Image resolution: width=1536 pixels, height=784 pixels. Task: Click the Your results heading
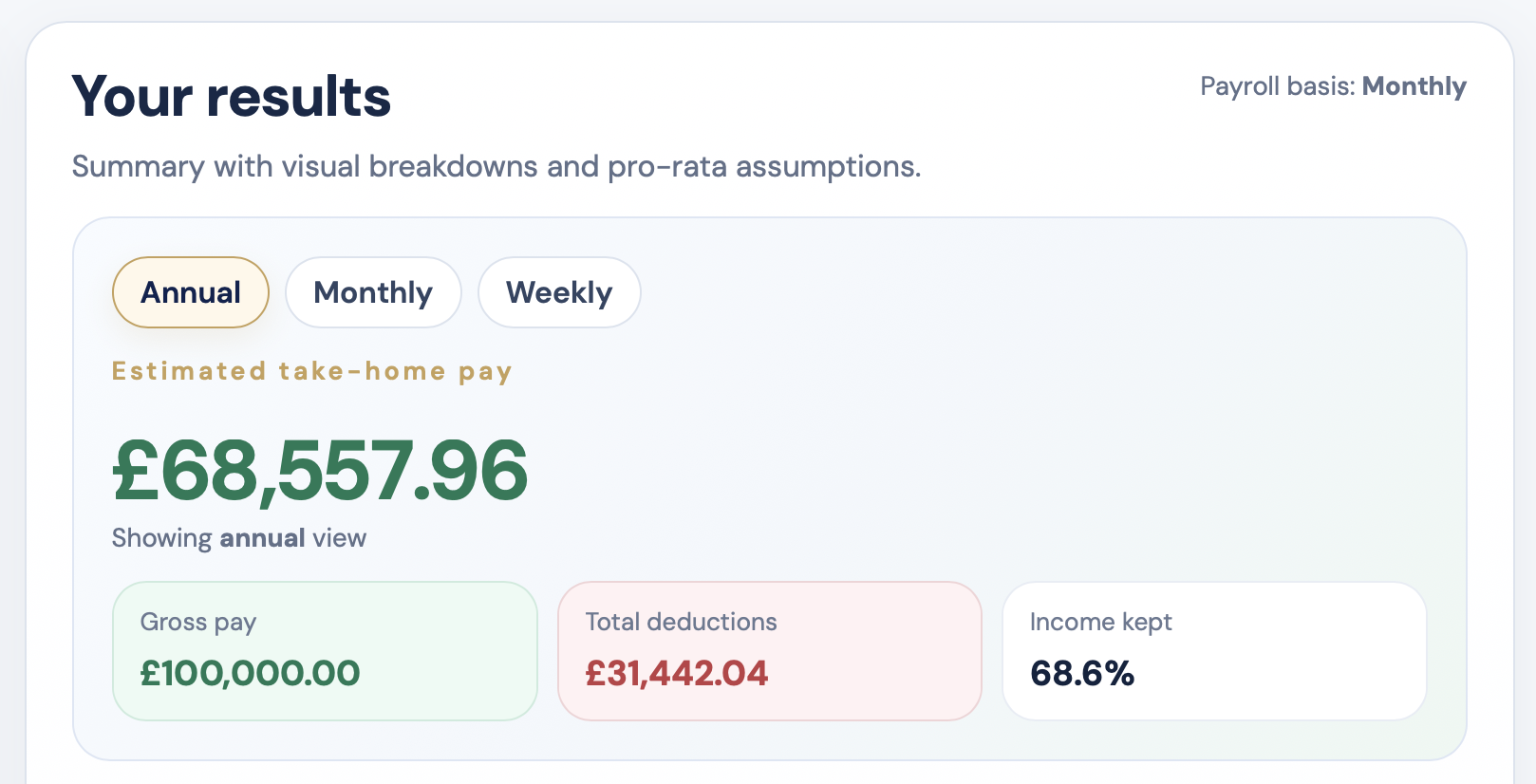click(230, 95)
